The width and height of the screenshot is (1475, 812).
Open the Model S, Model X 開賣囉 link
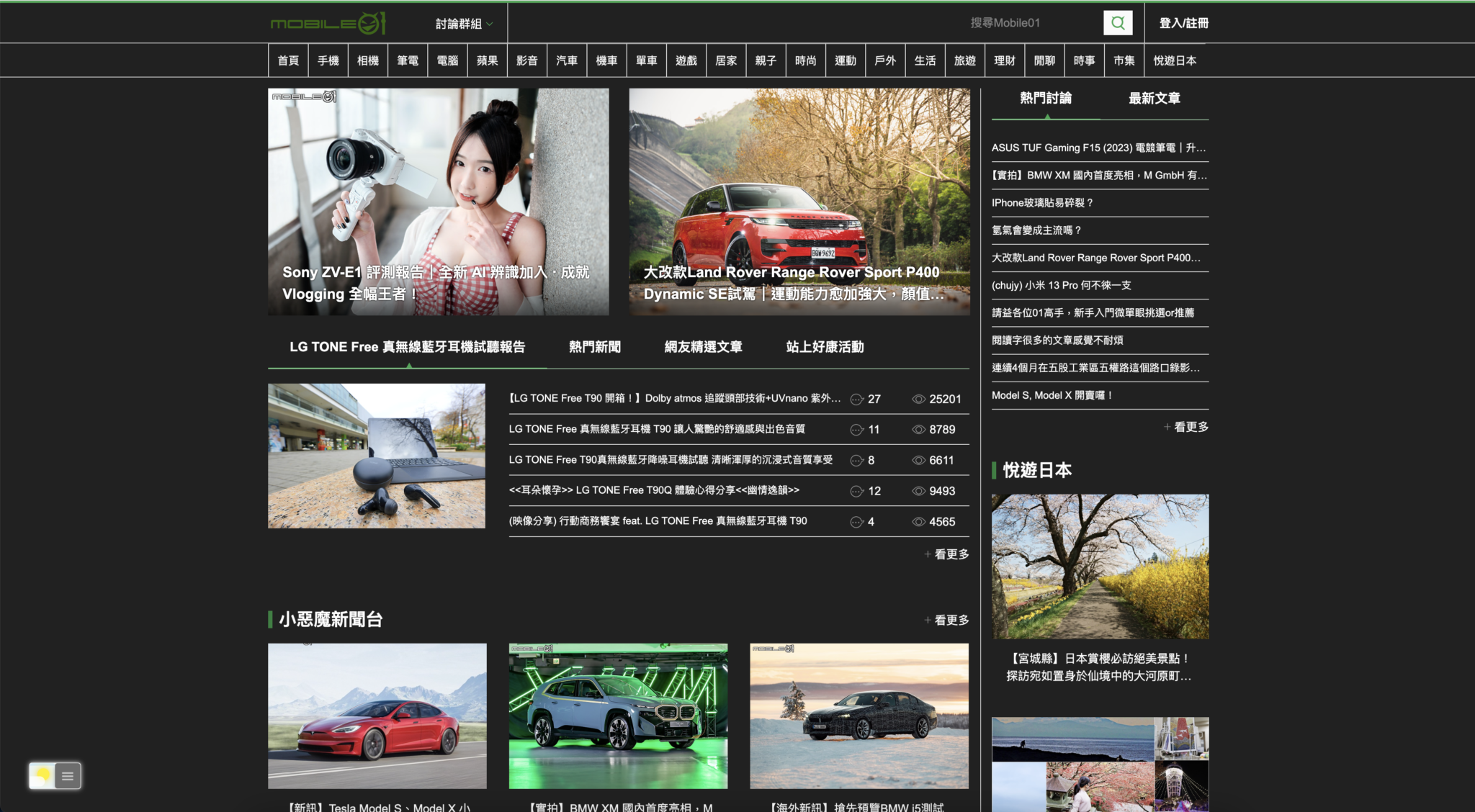pos(1052,395)
